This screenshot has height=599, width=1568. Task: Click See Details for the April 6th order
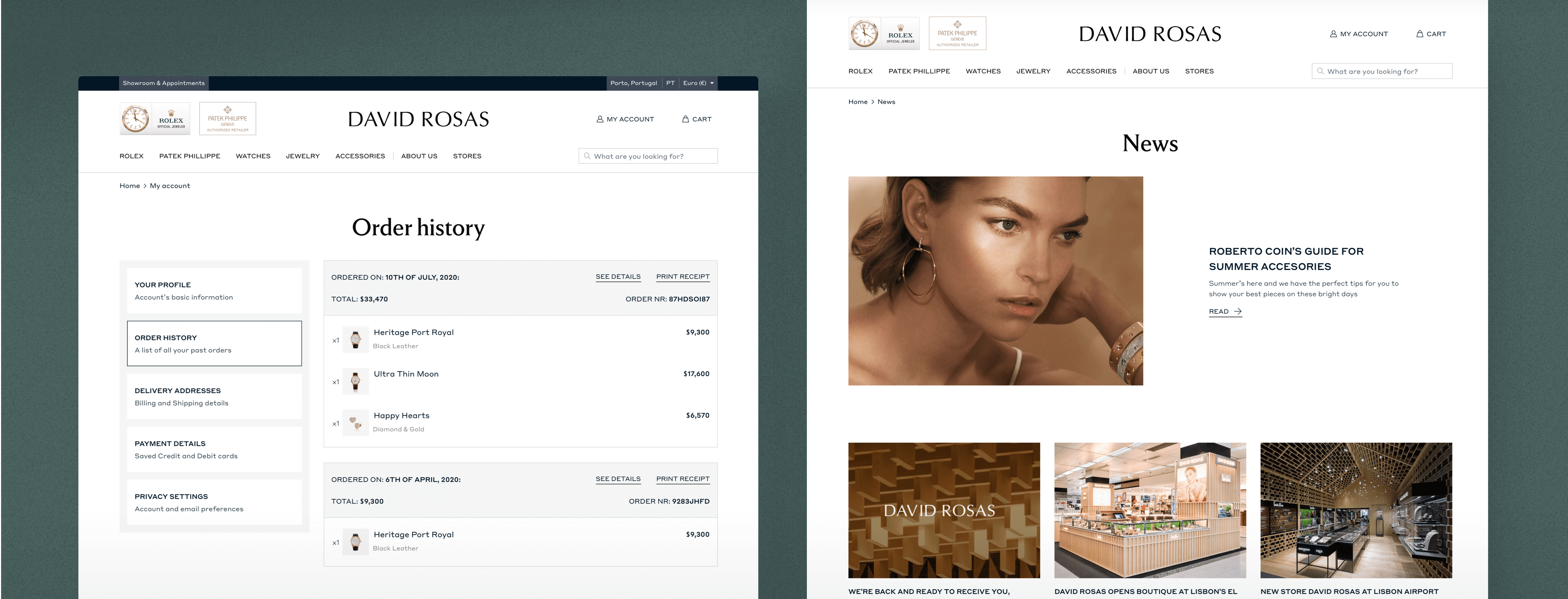point(618,479)
